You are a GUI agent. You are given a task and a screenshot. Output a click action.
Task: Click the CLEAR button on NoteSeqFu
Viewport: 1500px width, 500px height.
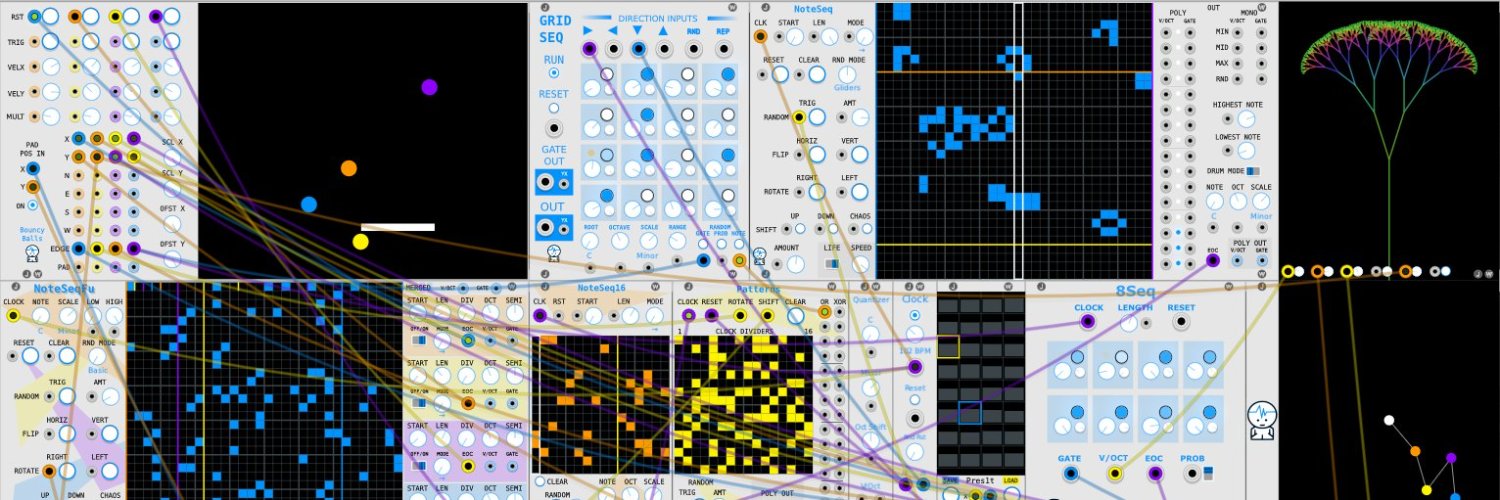click(x=67, y=355)
